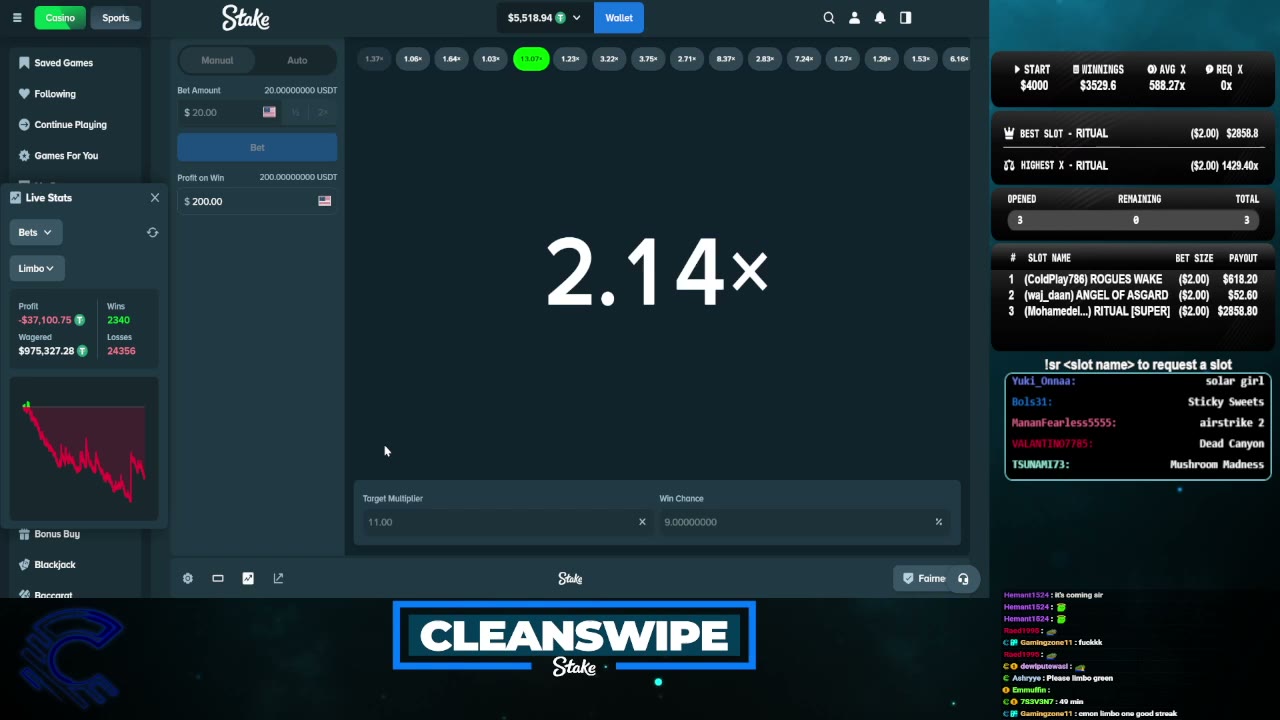Click the Fairness shield button
Image resolution: width=1280 pixels, height=720 pixels.
tap(924, 578)
